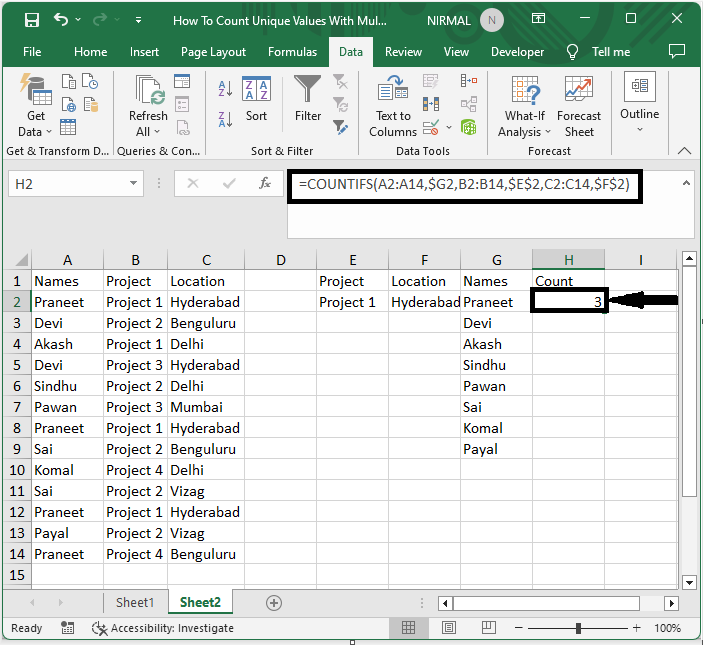
Task: Open the Data Validation icon
Action: click(431, 128)
